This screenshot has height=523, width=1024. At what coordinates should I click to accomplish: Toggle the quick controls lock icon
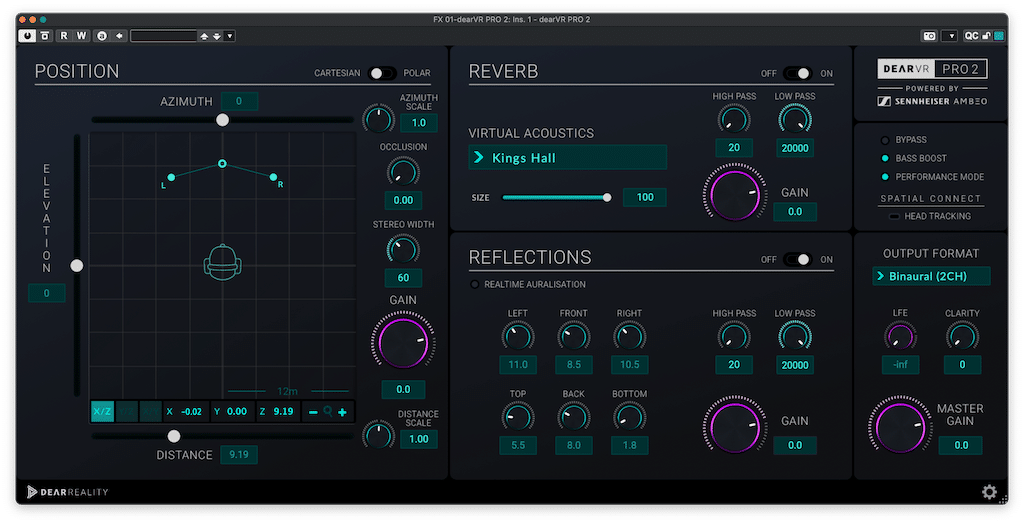pos(986,36)
